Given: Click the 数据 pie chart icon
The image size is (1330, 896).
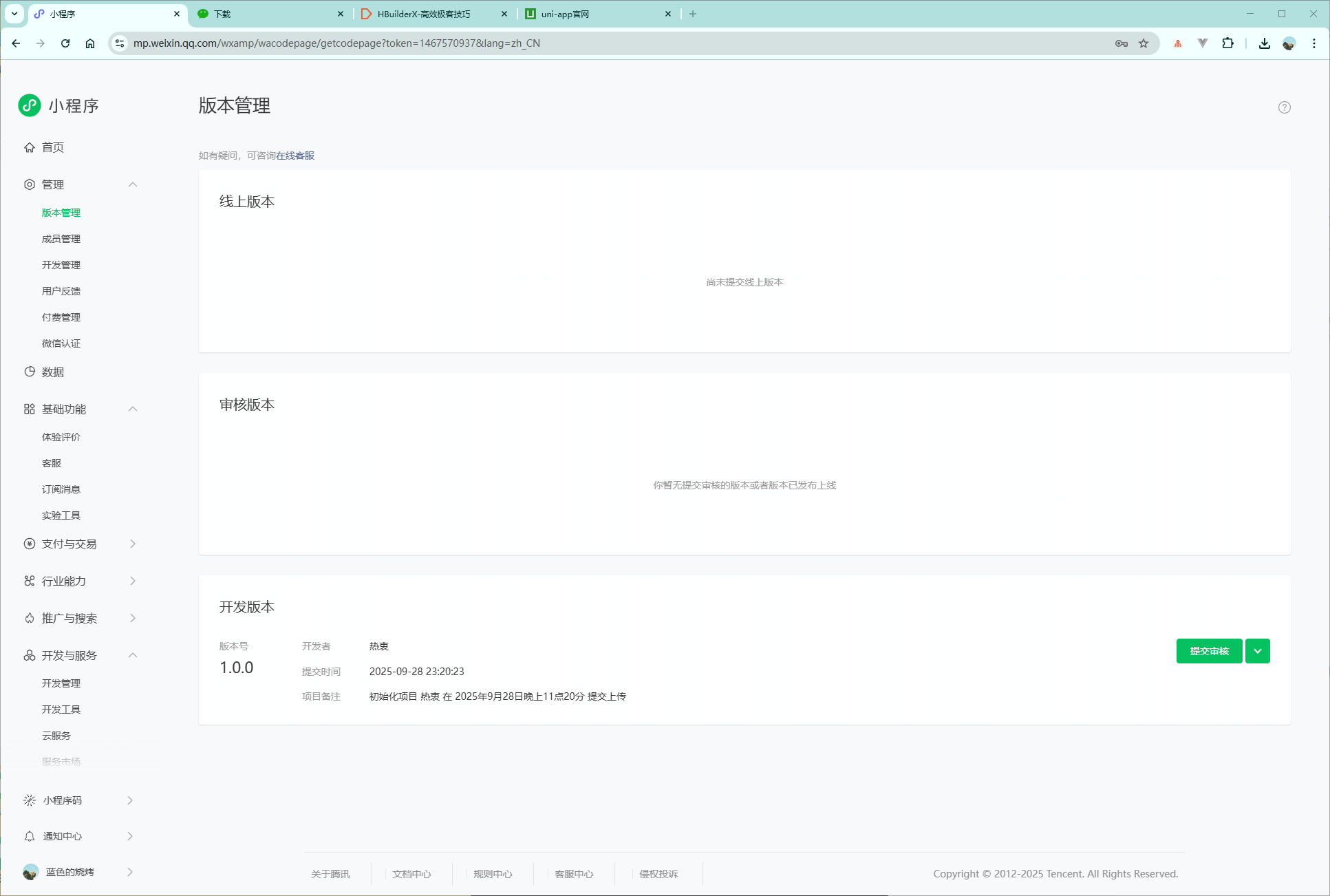Looking at the screenshot, I should click(x=30, y=372).
